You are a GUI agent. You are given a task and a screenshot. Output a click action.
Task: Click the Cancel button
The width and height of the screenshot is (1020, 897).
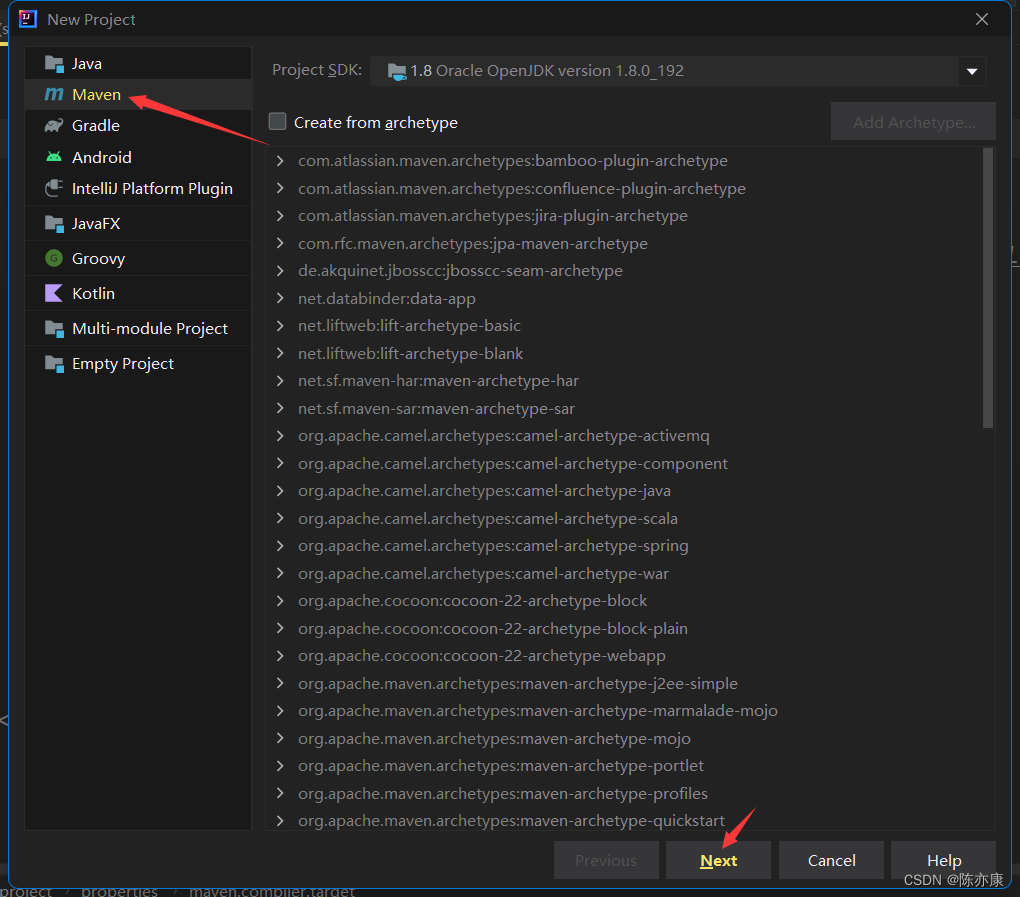click(x=831, y=860)
